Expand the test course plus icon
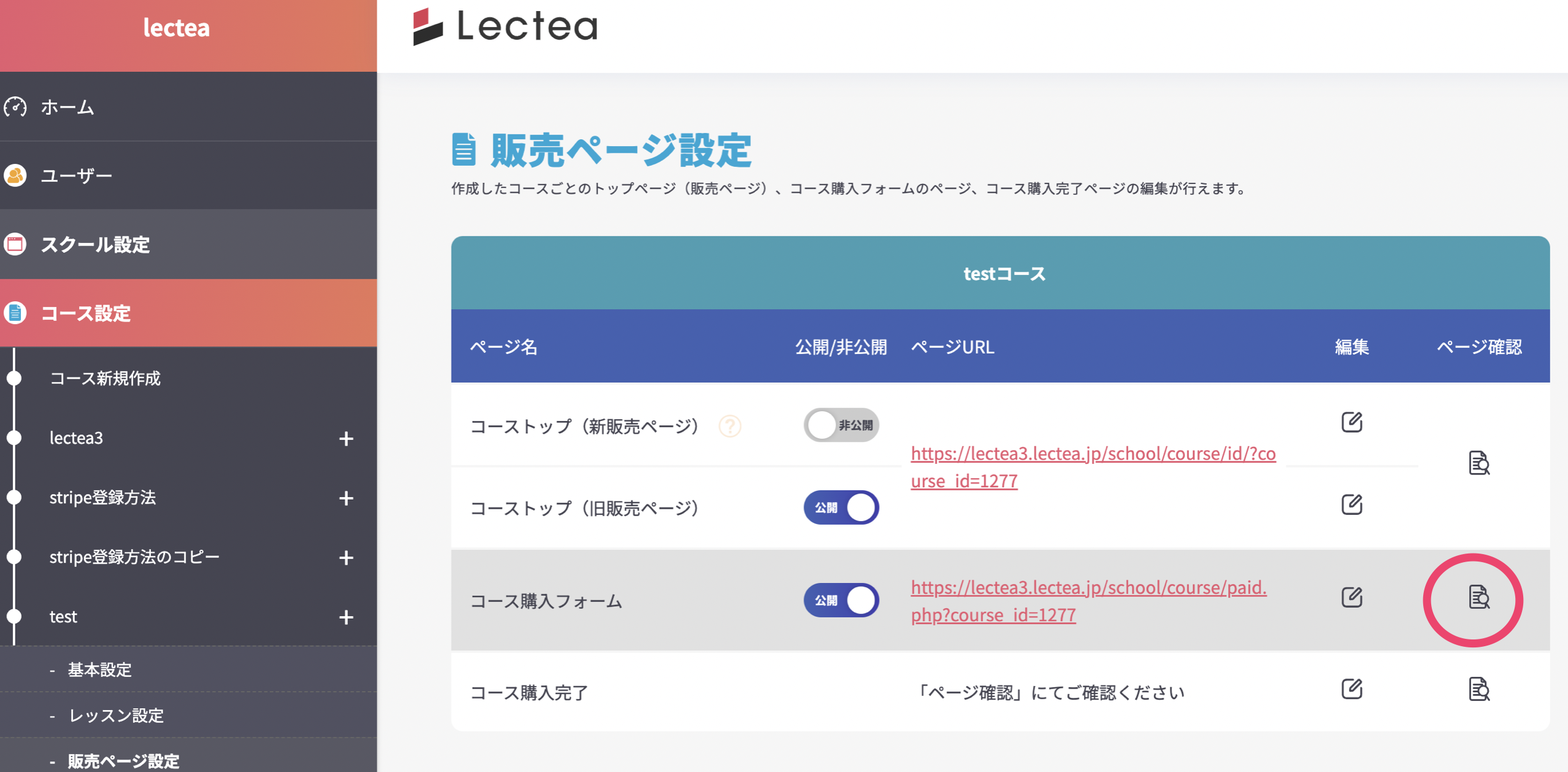 pyautogui.click(x=346, y=617)
